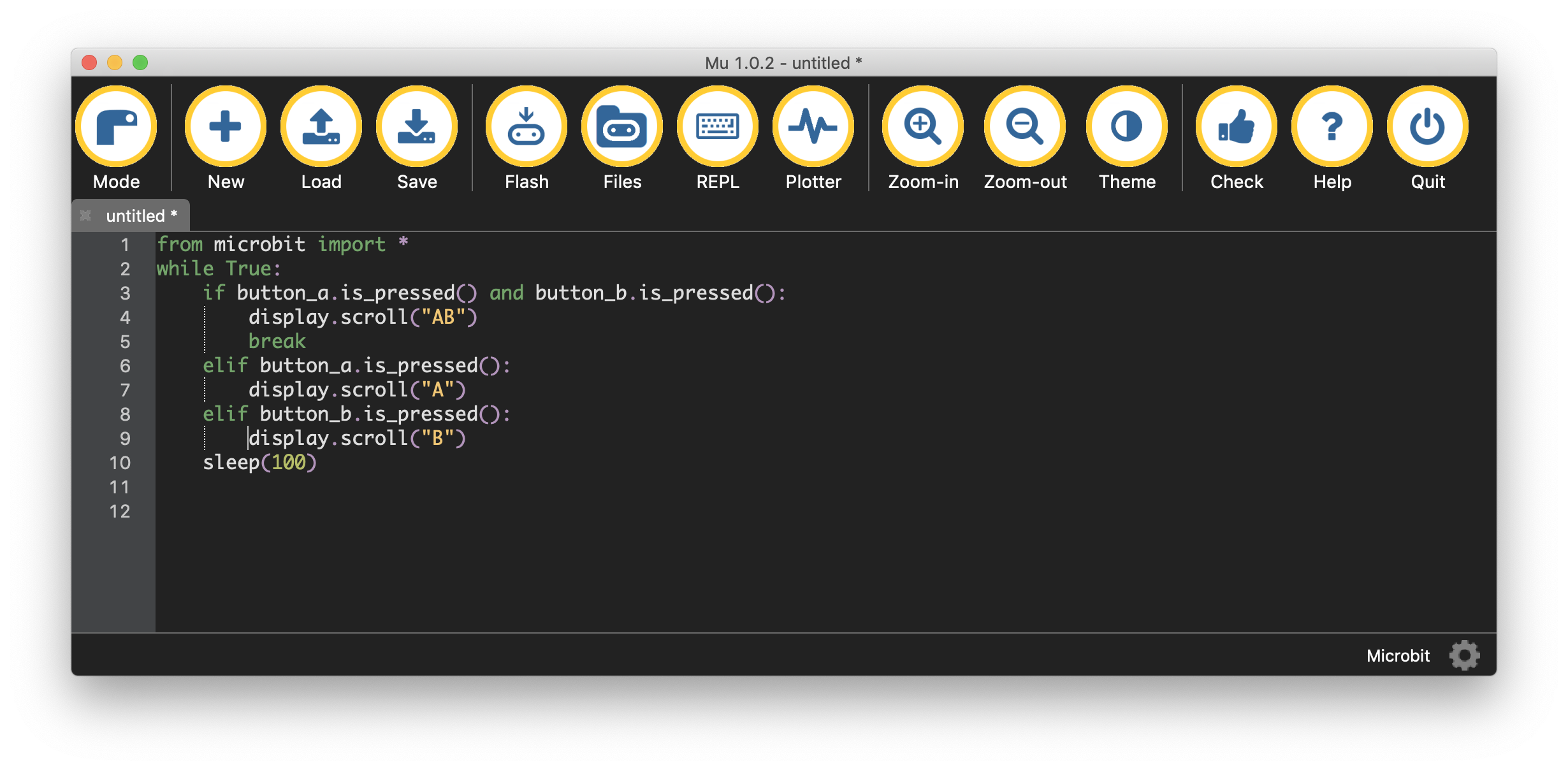Open the Mode selector button

[116, 127]
